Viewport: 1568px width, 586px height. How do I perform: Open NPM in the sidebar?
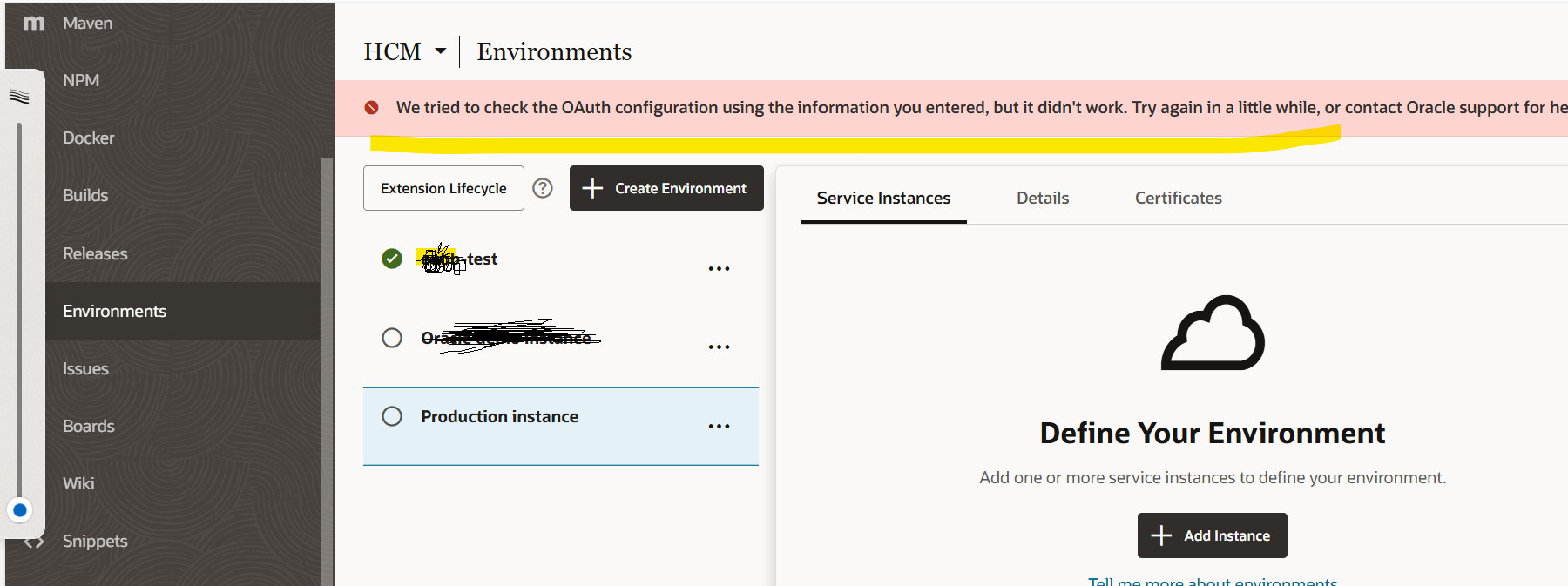[81, 81]
